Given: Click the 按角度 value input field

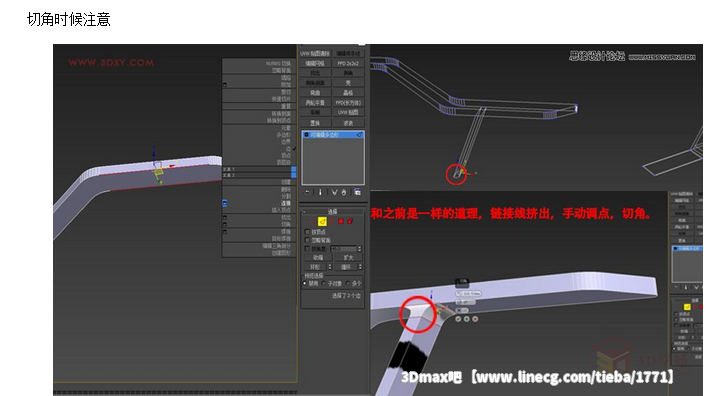Looking at the screenshot, I should click(x=343, y=249).
